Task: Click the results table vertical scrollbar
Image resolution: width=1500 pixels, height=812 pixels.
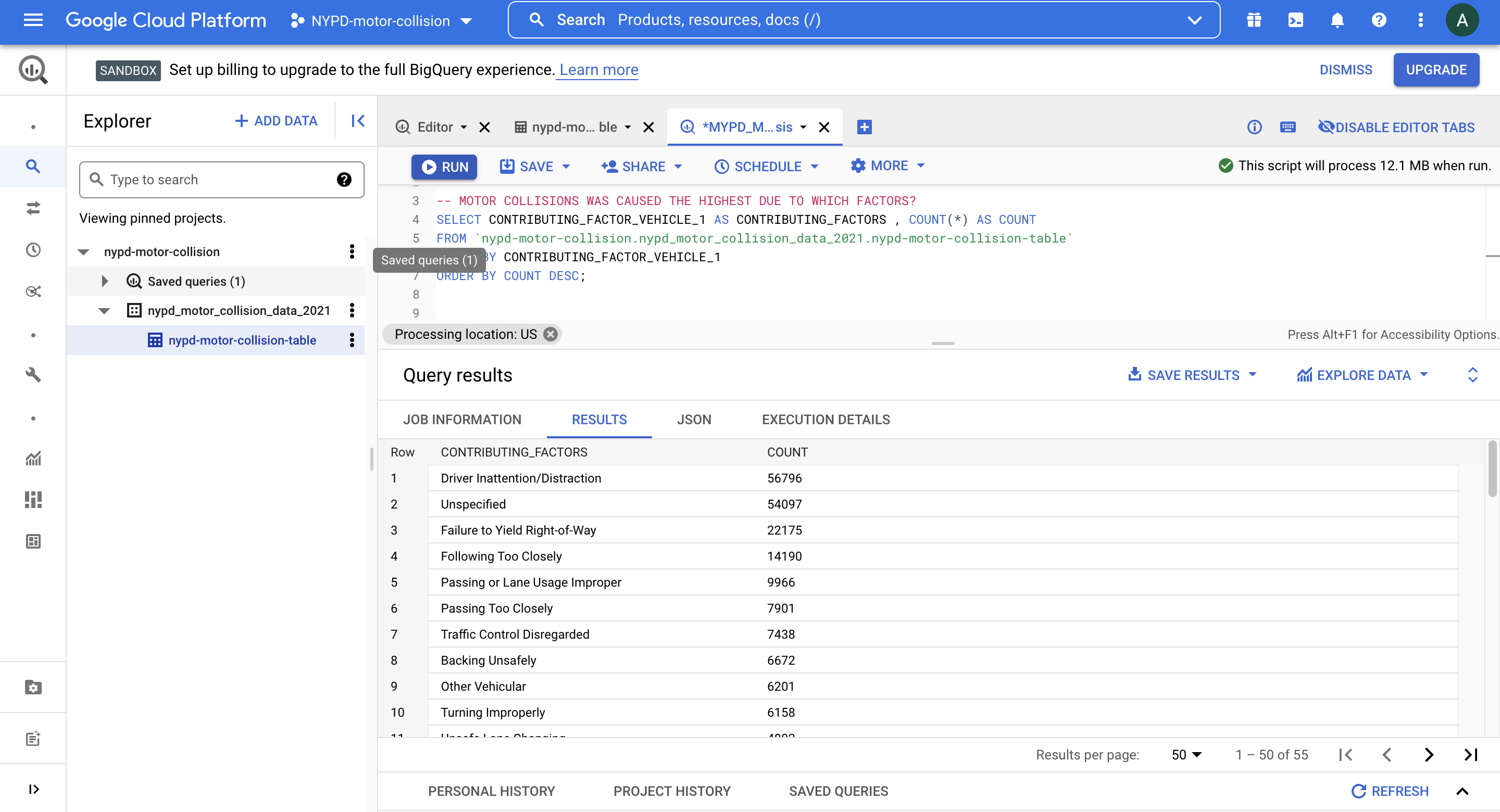Action: [x=1492, y=468]
